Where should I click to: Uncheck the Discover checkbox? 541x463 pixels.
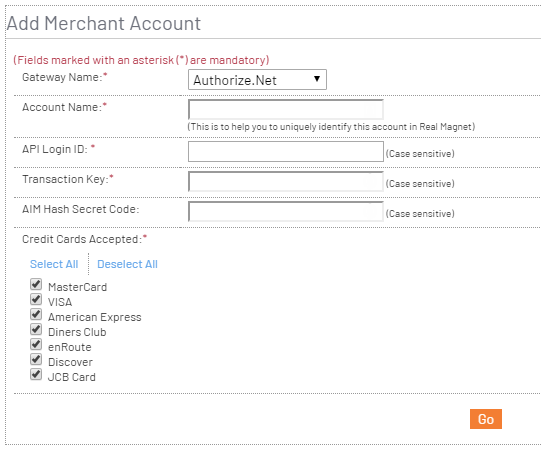coord(36,359)
